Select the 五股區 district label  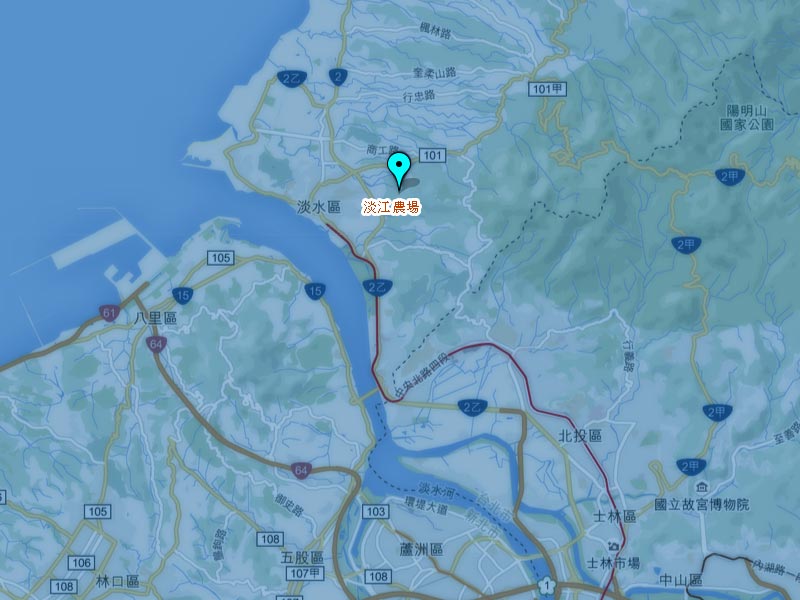[302, 557]
